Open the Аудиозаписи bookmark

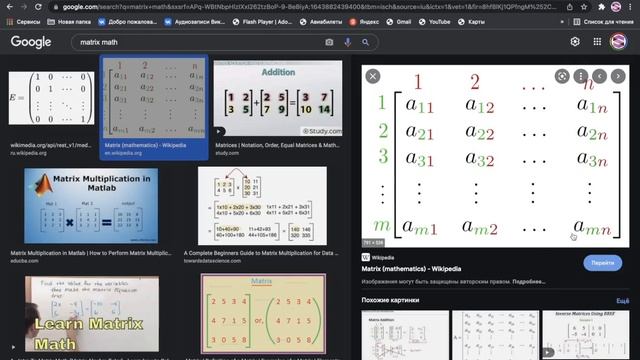[194, 22]
